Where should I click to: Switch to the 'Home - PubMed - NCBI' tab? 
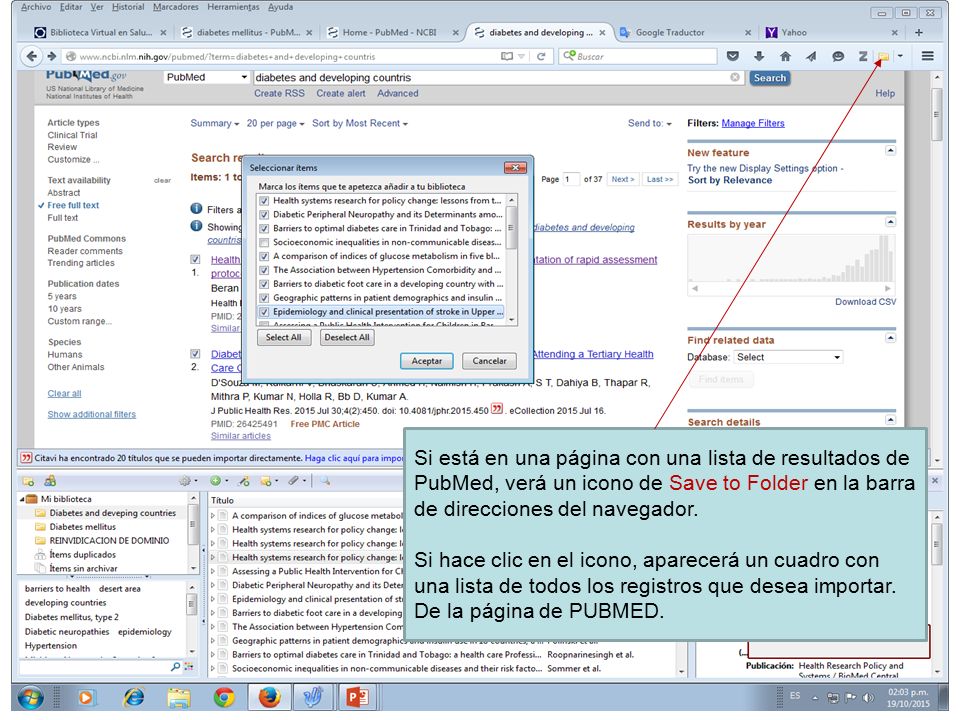[392, 32]
